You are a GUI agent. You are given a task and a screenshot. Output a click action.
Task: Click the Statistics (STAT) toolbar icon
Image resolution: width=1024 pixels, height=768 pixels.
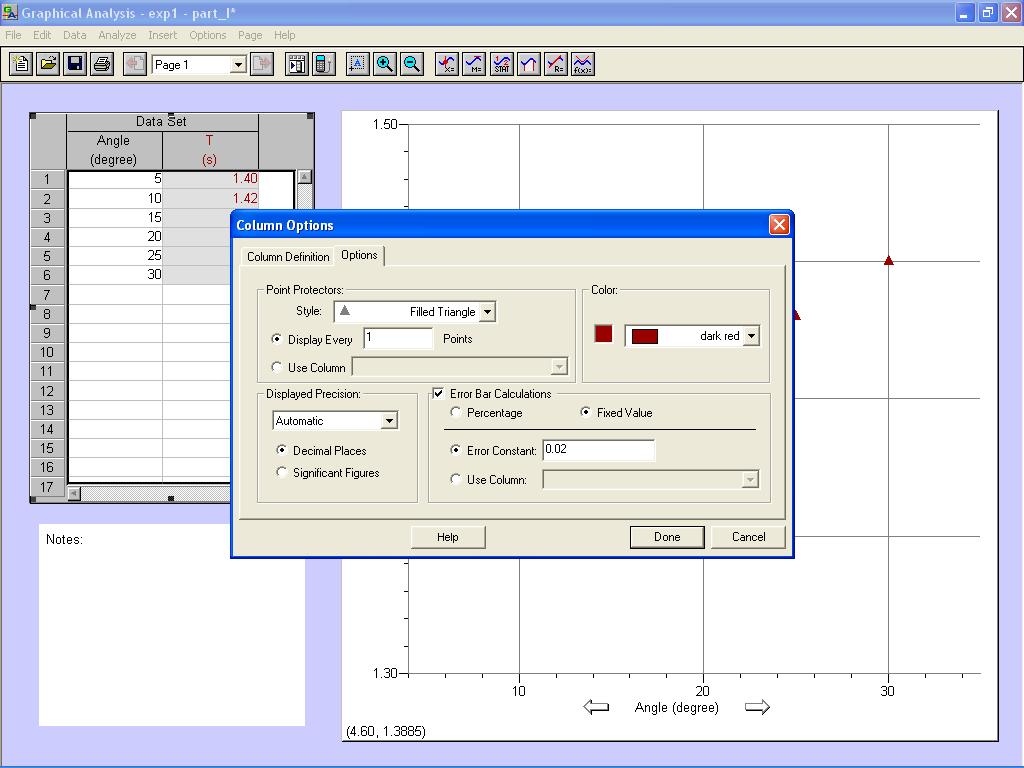coord(502,65)
